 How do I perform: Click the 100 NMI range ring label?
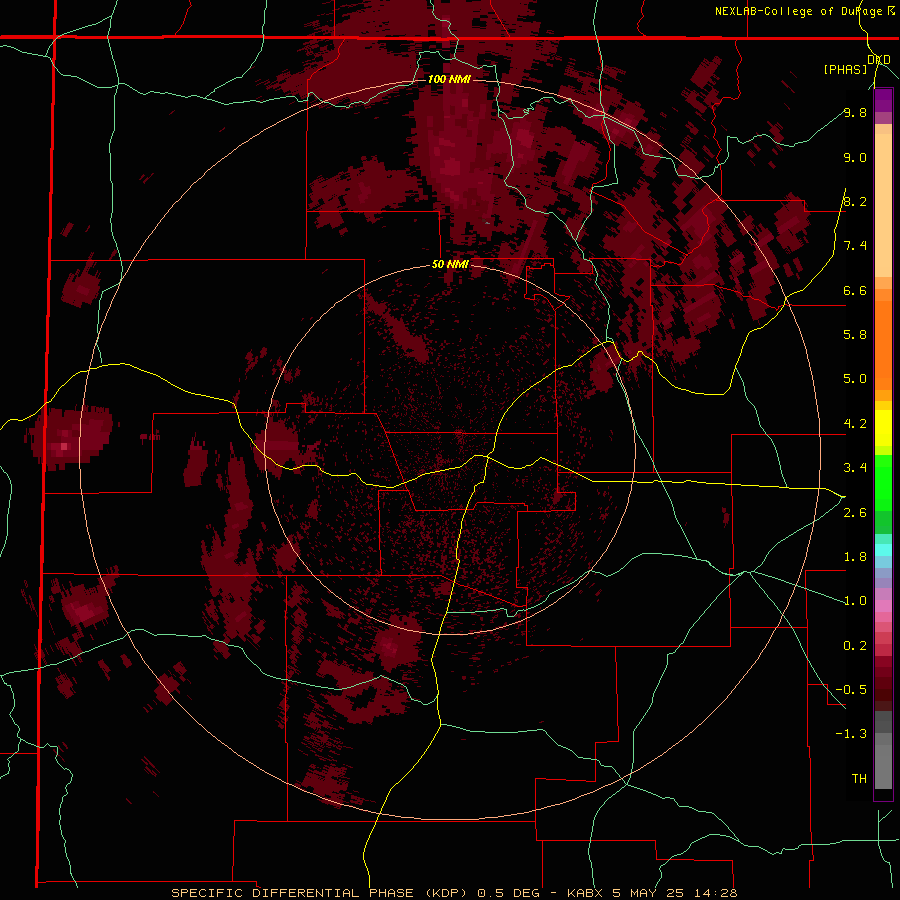point(449,79)
